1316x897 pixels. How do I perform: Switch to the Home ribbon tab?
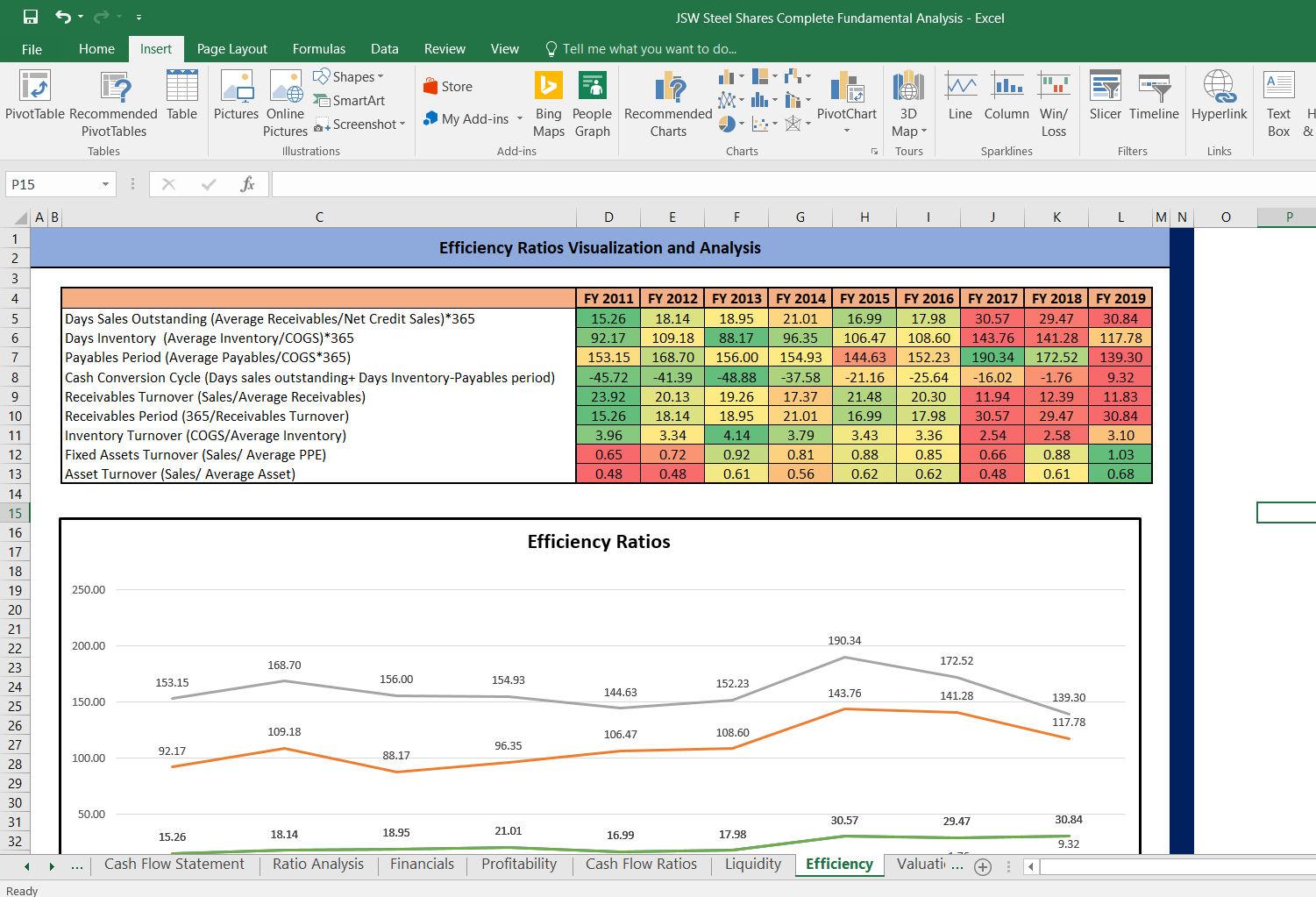(x=96, y=49)
